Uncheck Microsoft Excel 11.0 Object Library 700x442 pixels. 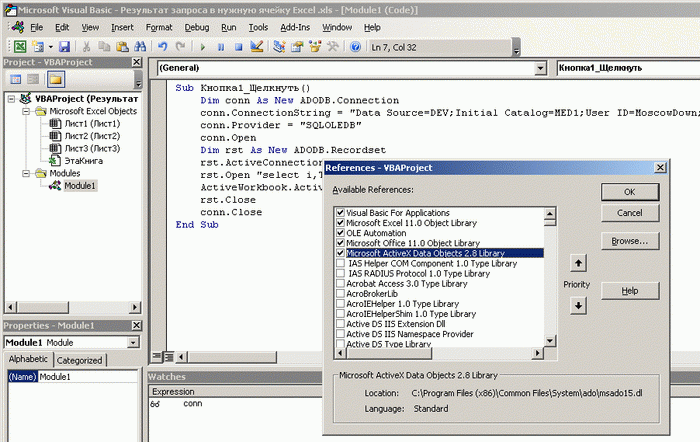pos(340,223)
